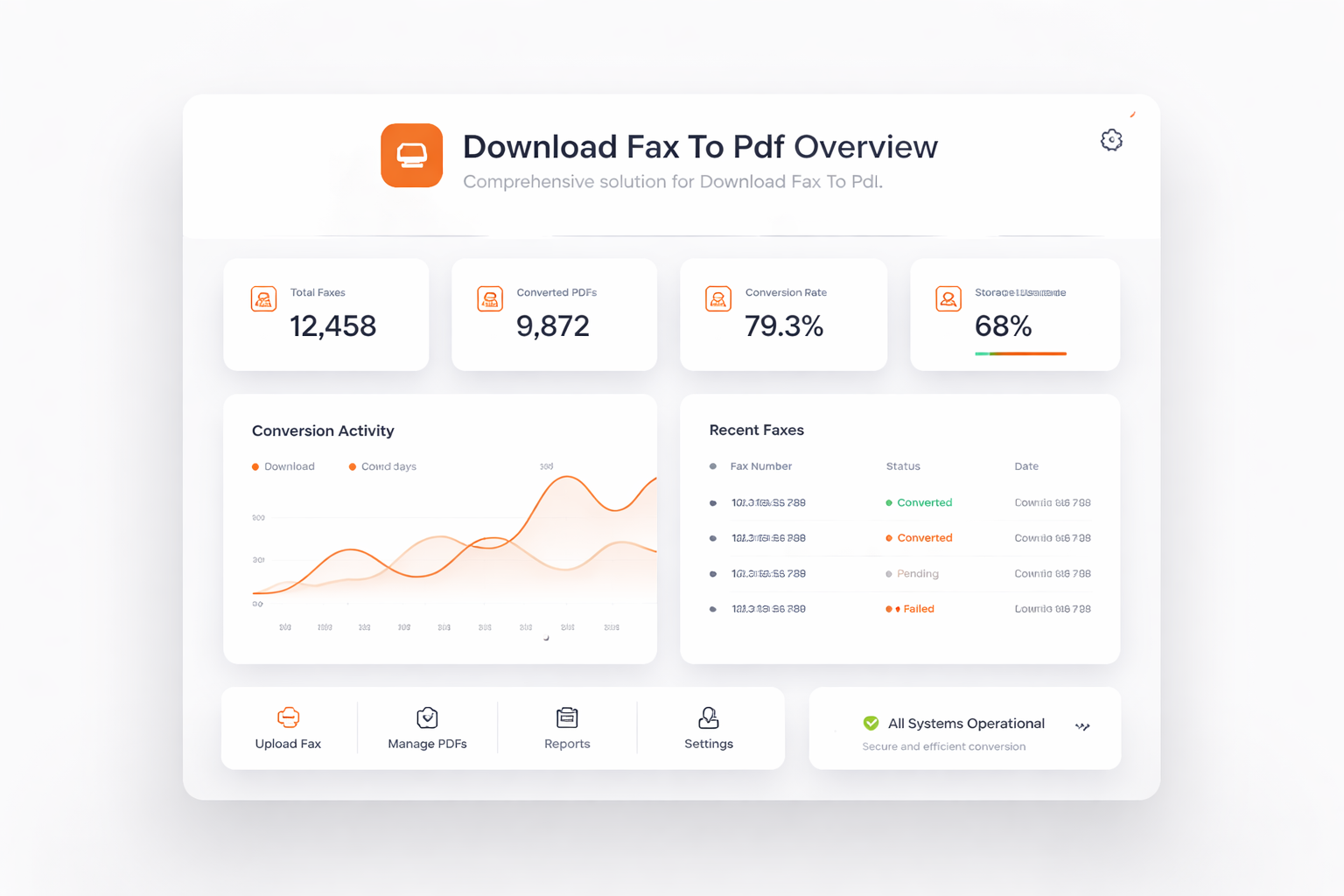The height and width of the screenshot is (896, 1344).
Task: Click the storage usage progress bar
Action: pos(1020,353)
